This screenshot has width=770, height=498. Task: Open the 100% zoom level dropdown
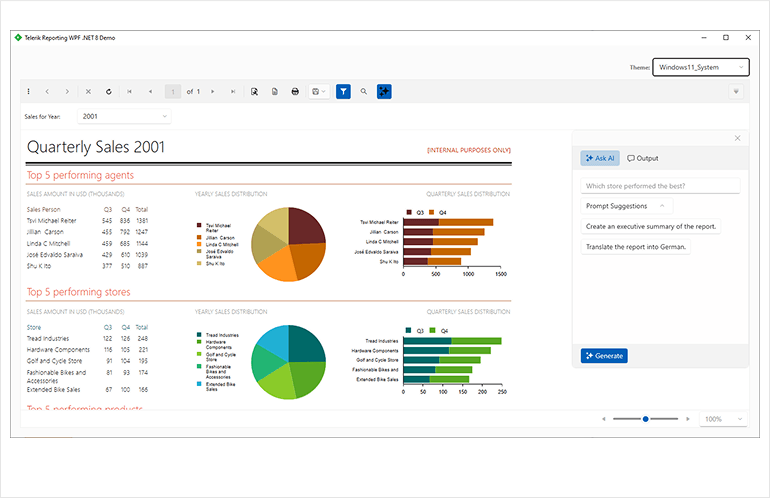pos(723,419)
